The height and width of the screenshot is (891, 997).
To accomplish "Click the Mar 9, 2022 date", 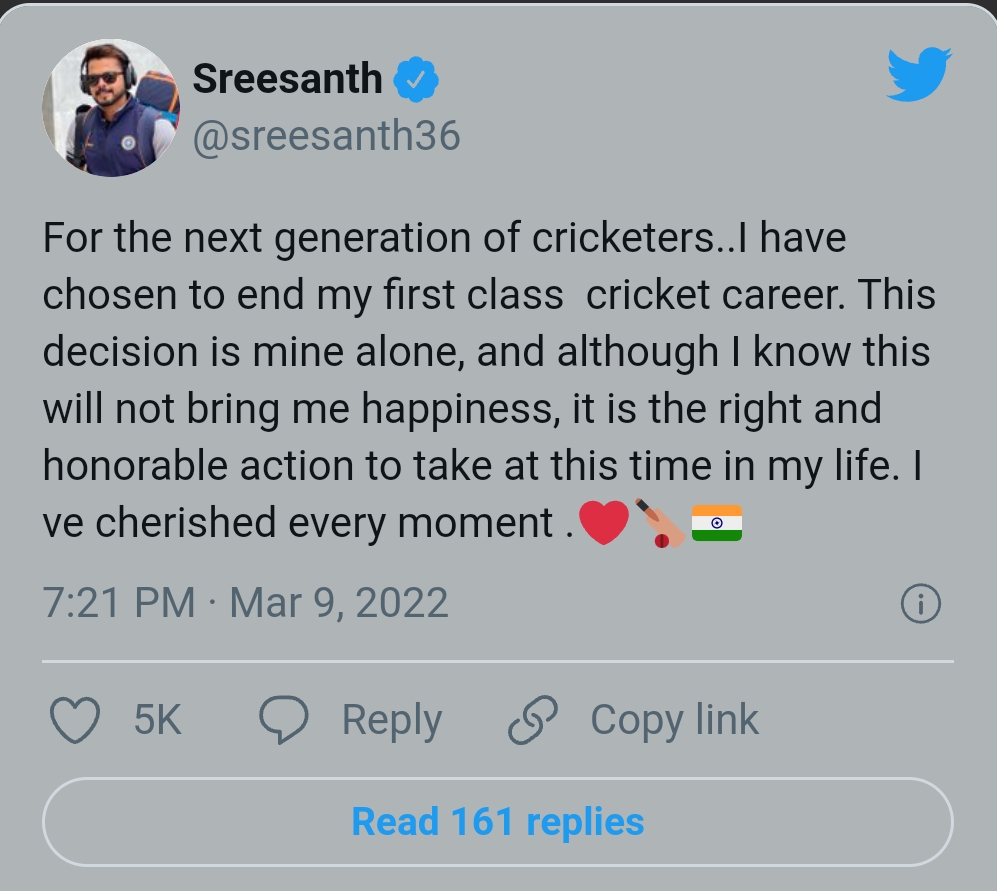I will coord(339,603).
